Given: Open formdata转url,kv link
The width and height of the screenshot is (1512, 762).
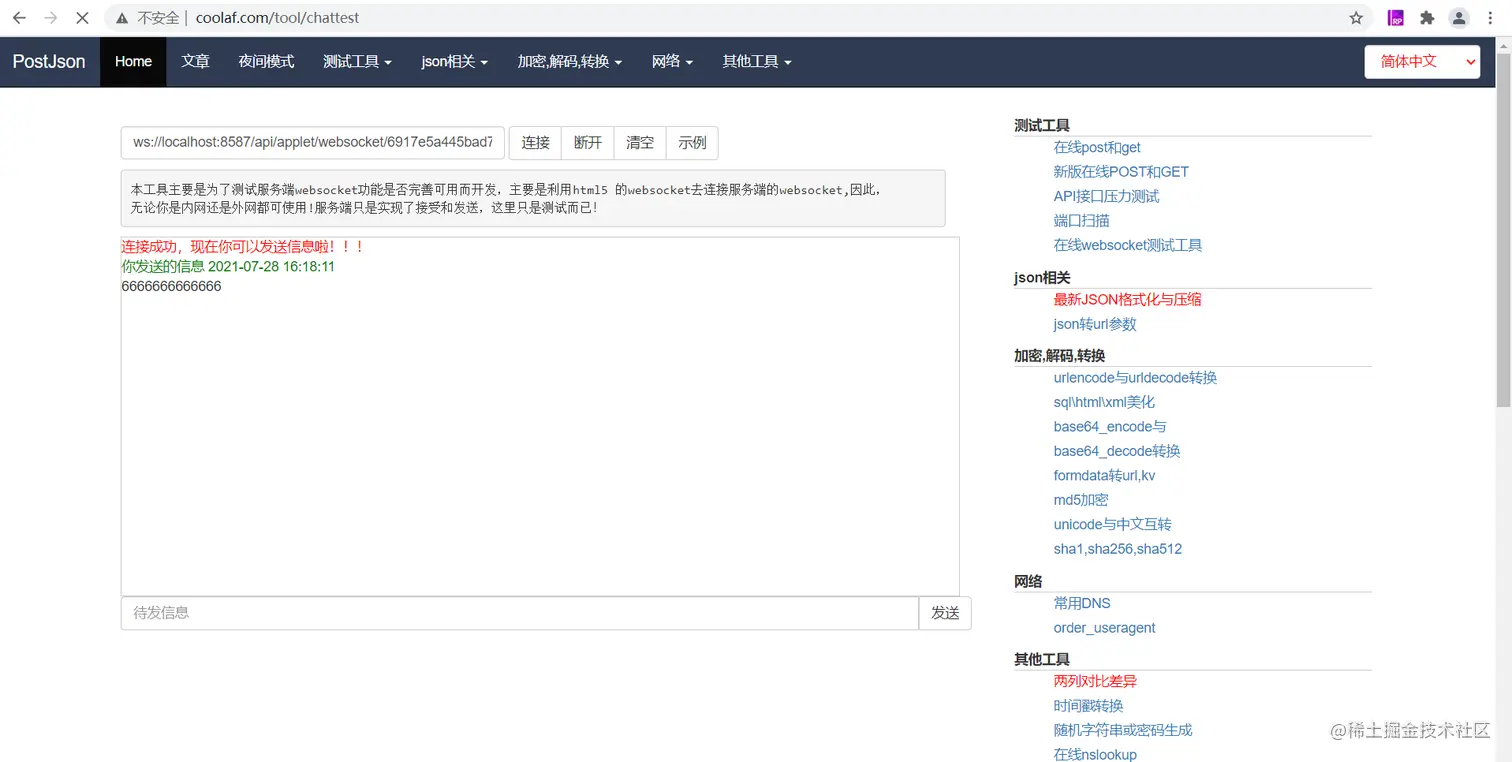Looking at the screenshot, I should tap(1104, 476).
